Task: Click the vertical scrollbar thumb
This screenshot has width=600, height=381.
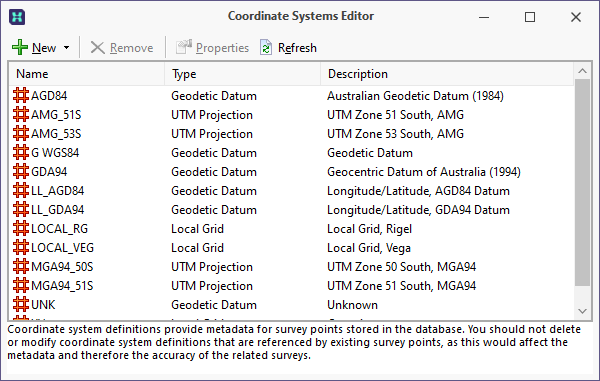Action: (582, 182)
